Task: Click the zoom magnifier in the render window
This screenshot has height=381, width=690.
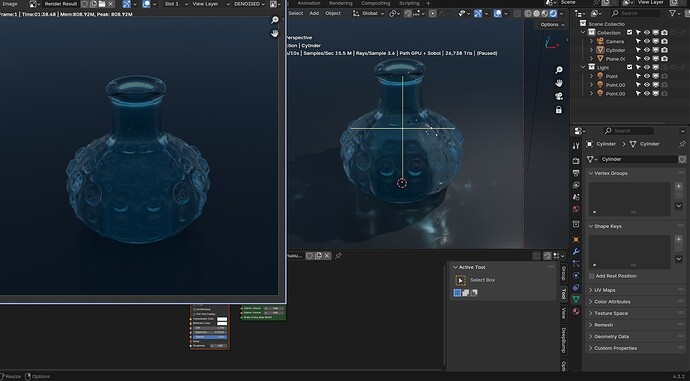Action: pyautogui.click(x=275, y=20)
